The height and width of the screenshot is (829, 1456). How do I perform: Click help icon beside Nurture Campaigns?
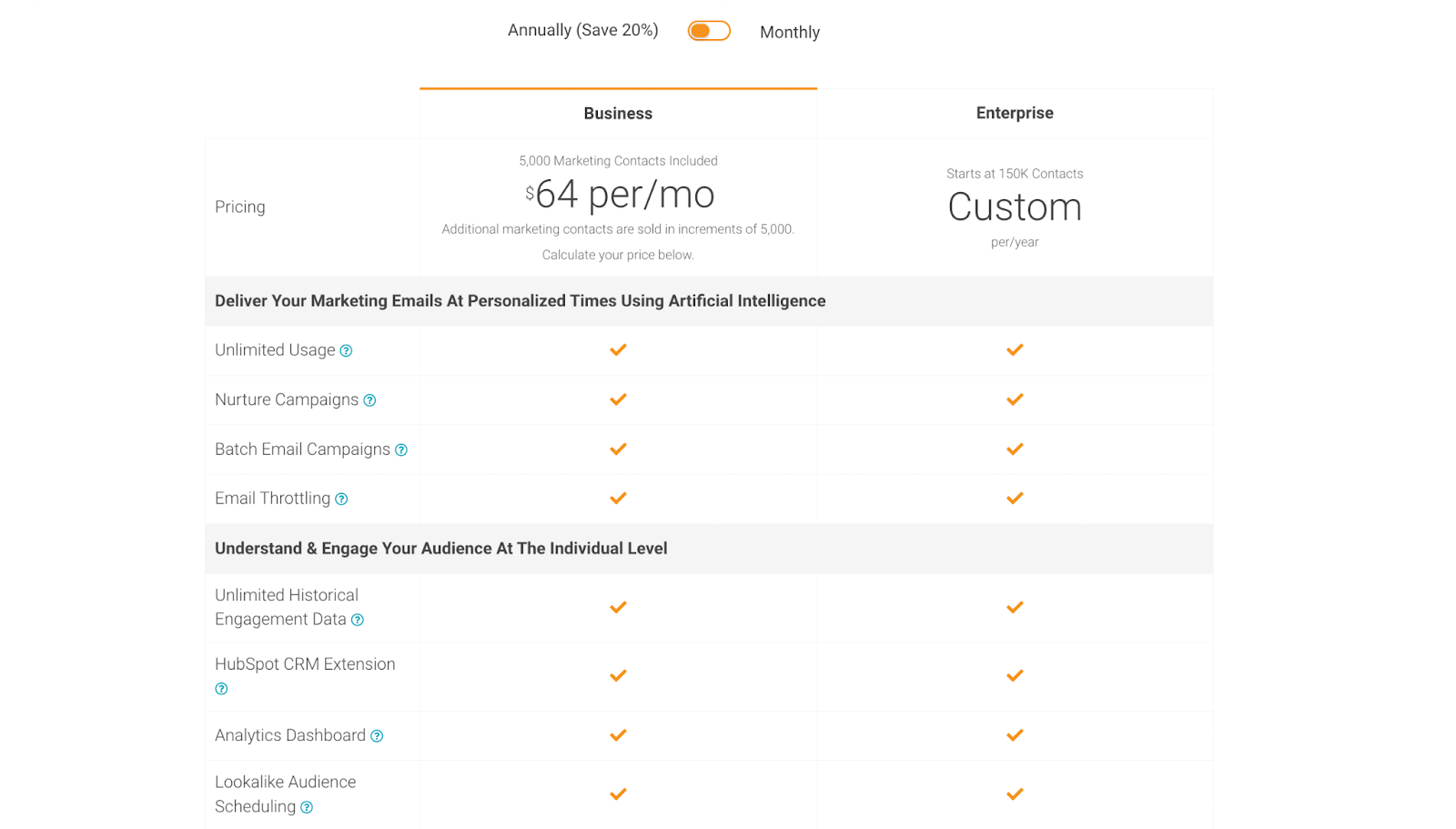(x=369, y=400)
